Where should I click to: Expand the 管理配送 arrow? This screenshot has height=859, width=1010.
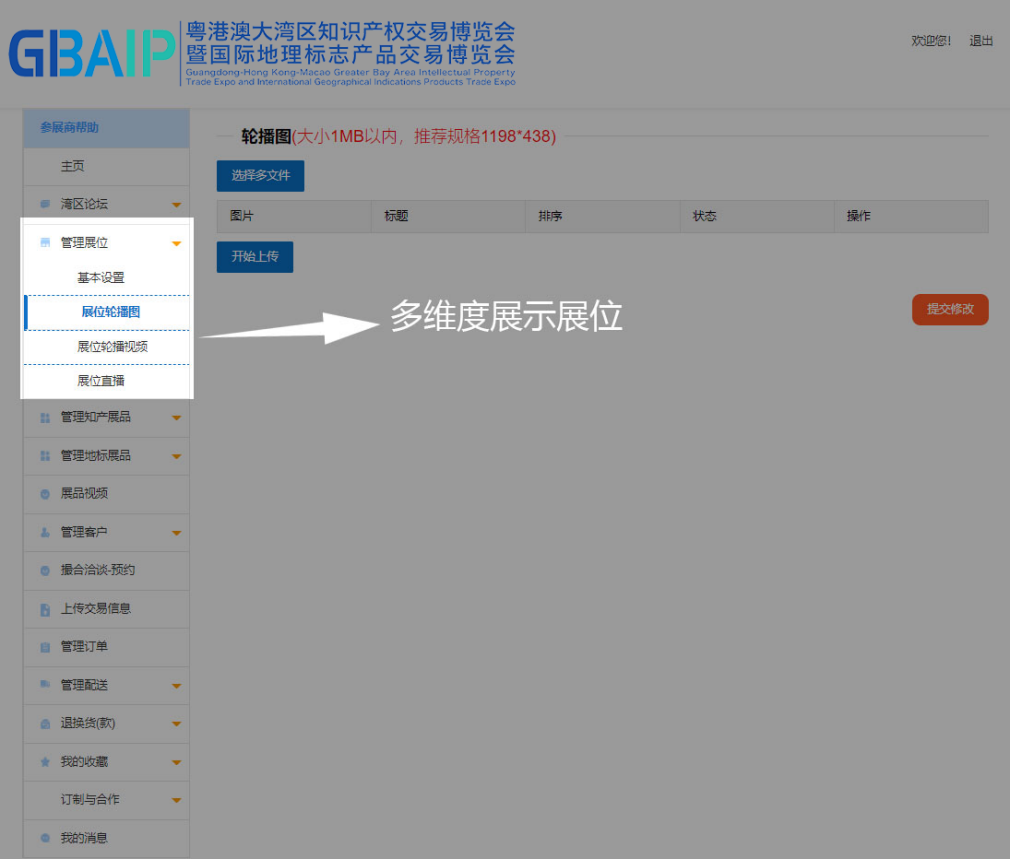pyautogui.click(x=176, y=686)
